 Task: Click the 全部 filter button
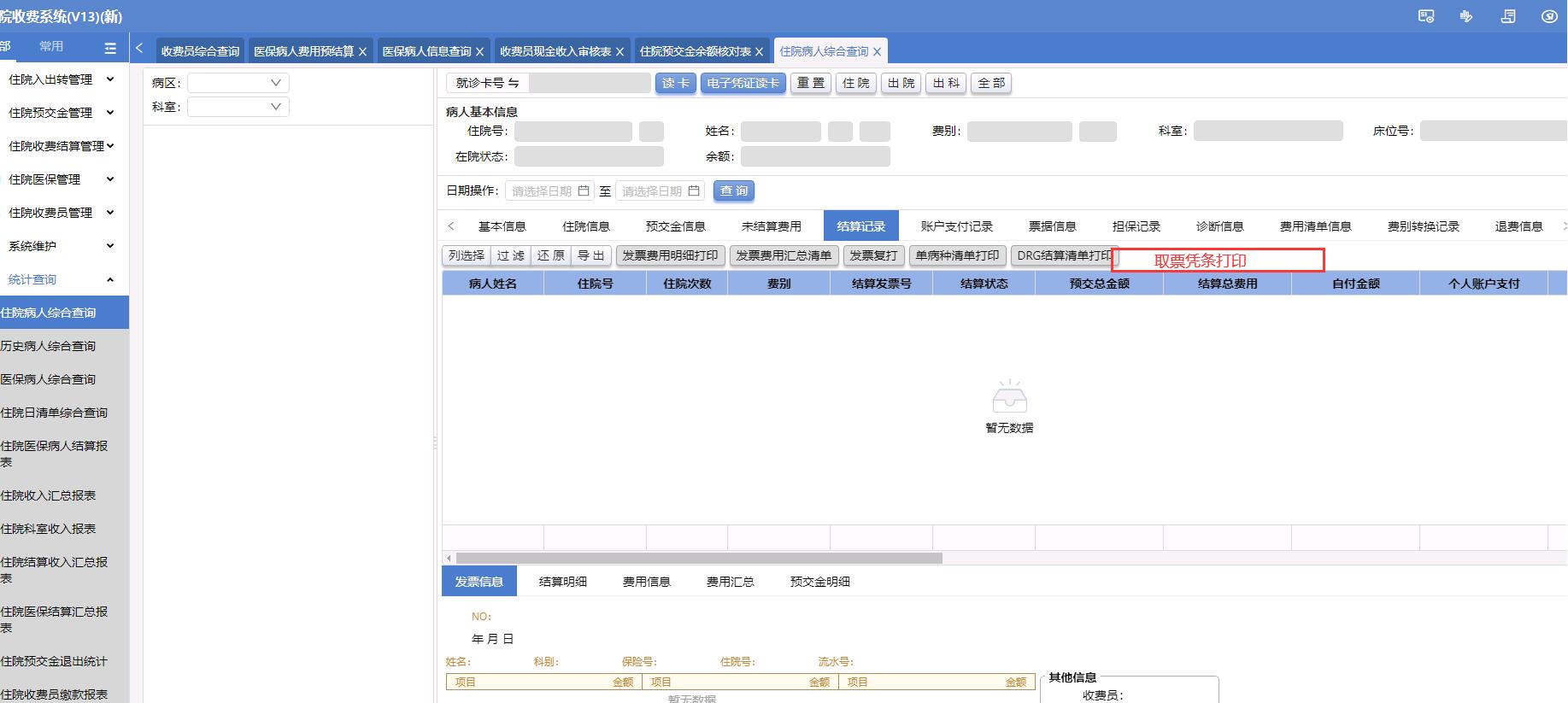pos(991,83)
